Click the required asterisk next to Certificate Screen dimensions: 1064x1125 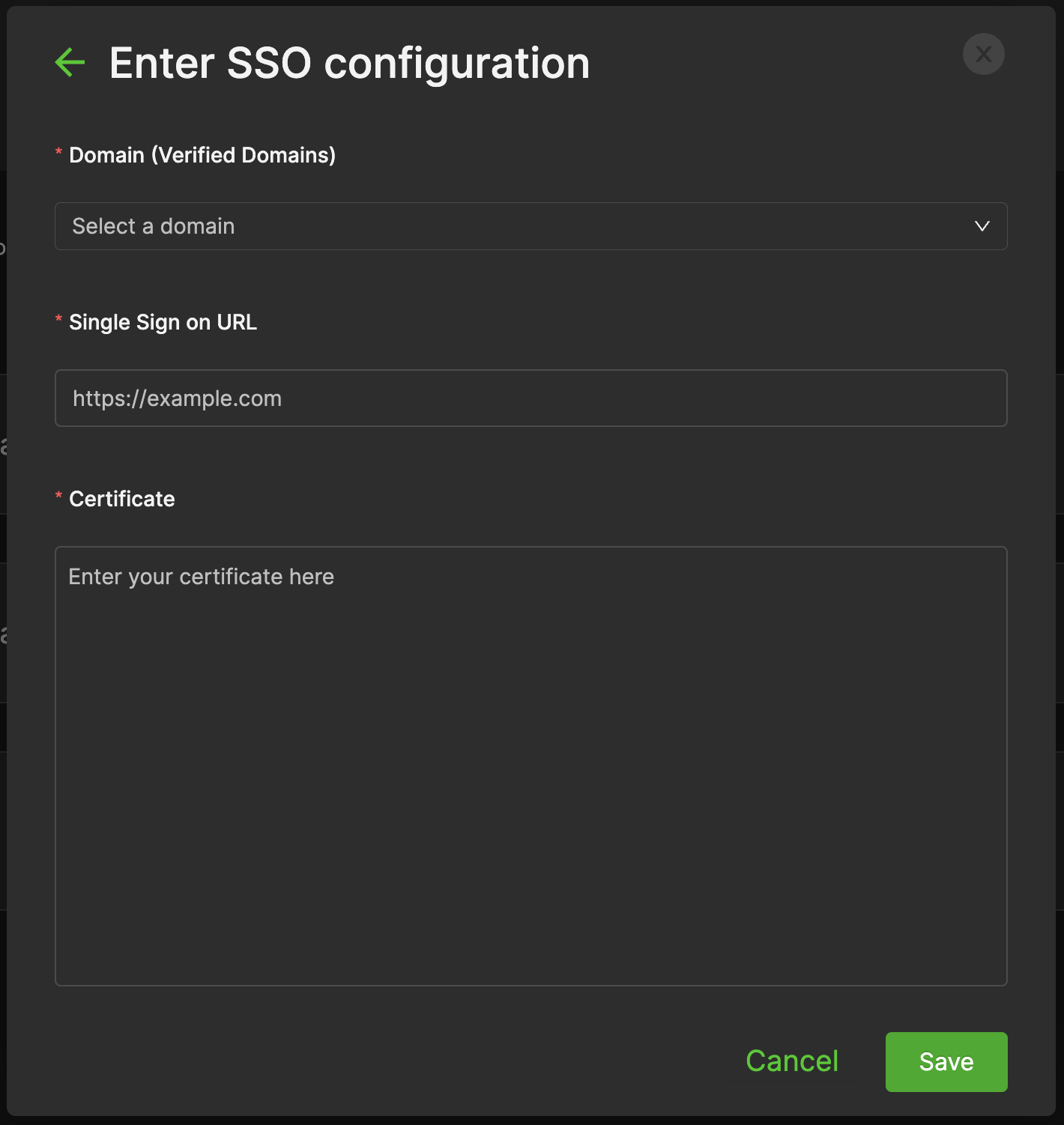pos(58,497)
